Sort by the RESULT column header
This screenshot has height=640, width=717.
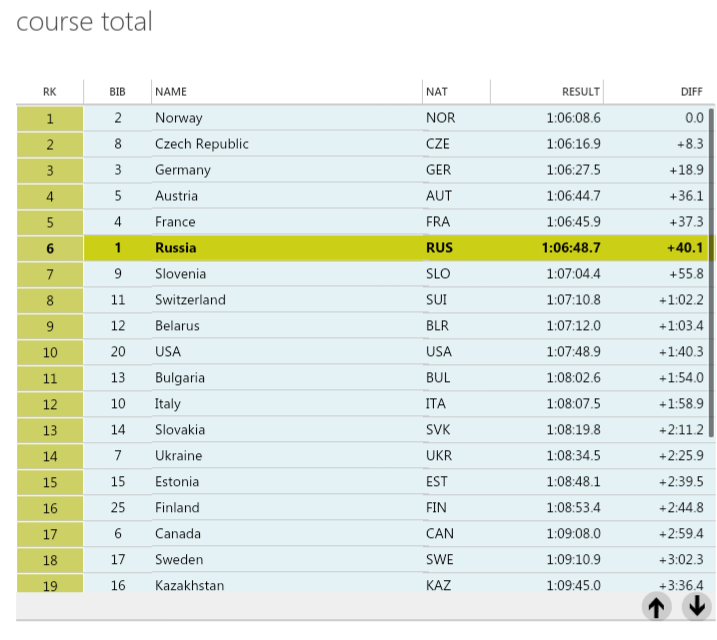[x=547, y=92]
